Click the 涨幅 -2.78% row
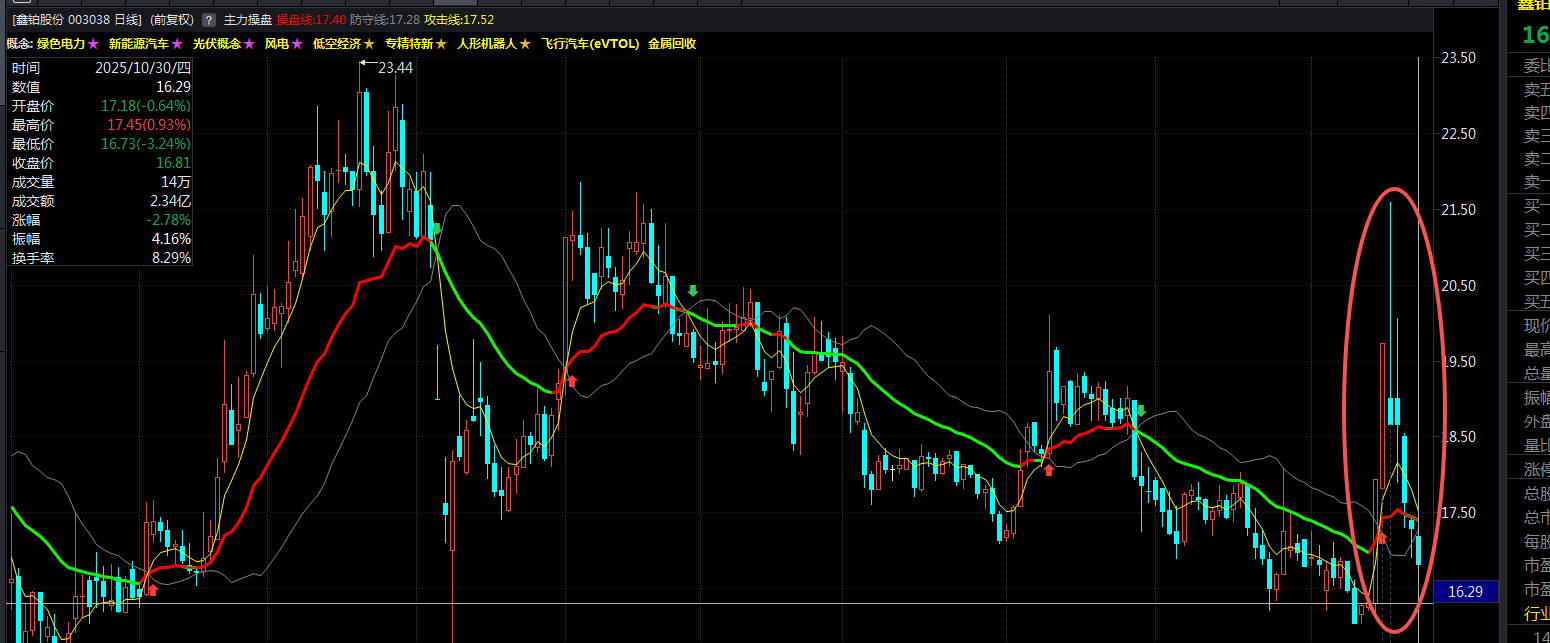This screenshot has height=643, width=1550. (x=101, y=220)
